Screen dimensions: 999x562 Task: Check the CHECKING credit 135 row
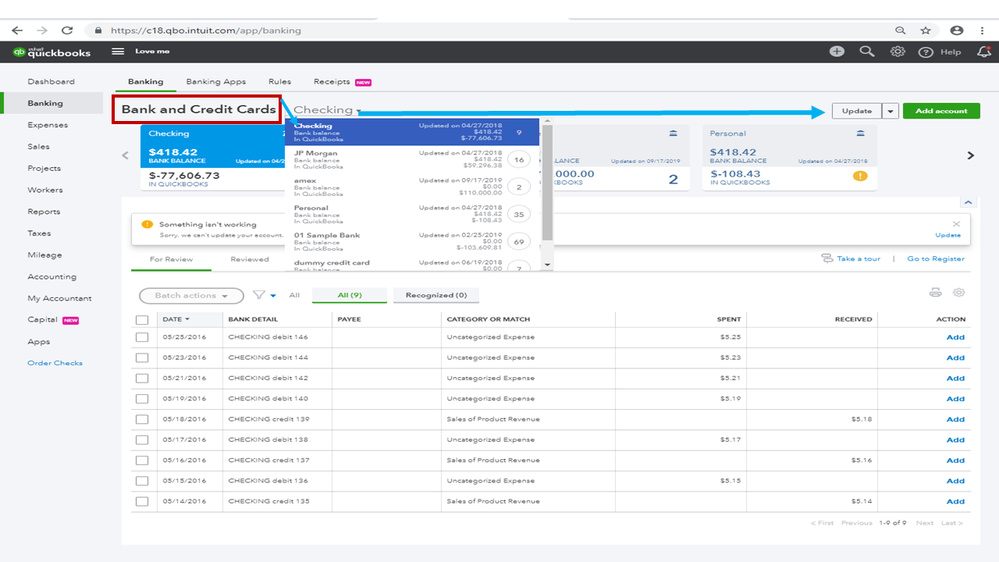pos(142,501)
